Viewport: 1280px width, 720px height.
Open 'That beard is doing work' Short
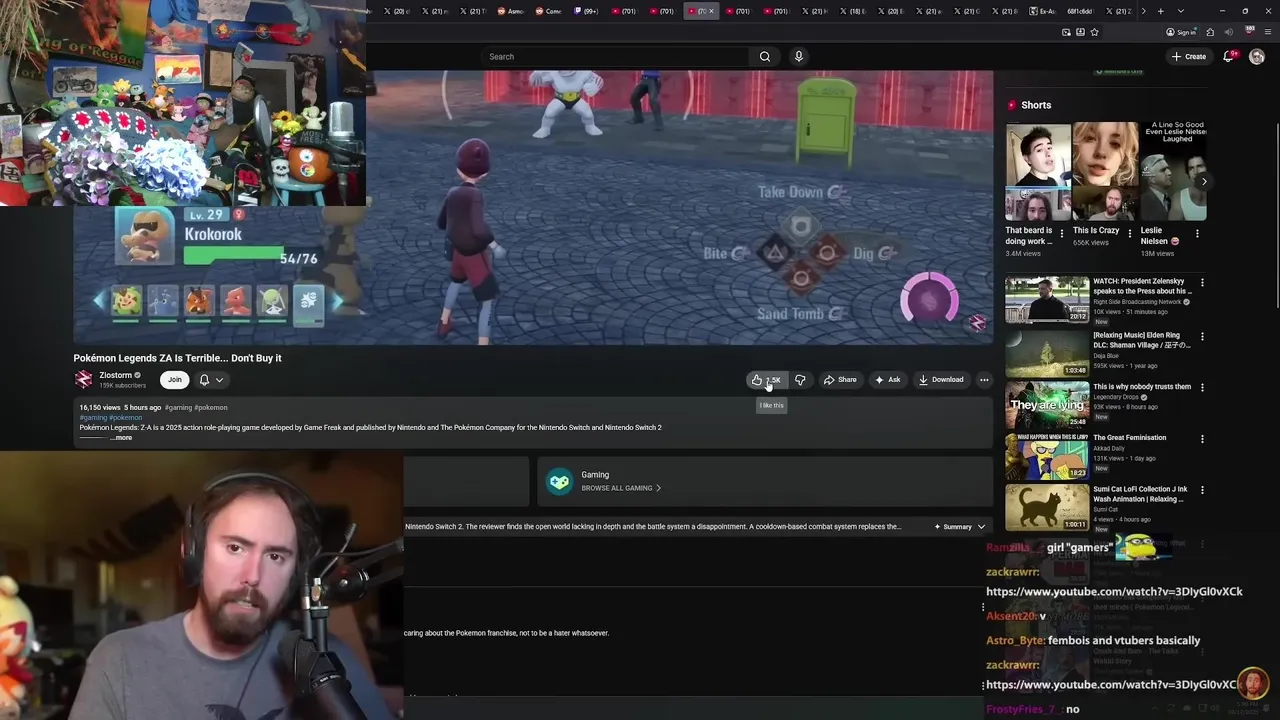click(1038, 172)
